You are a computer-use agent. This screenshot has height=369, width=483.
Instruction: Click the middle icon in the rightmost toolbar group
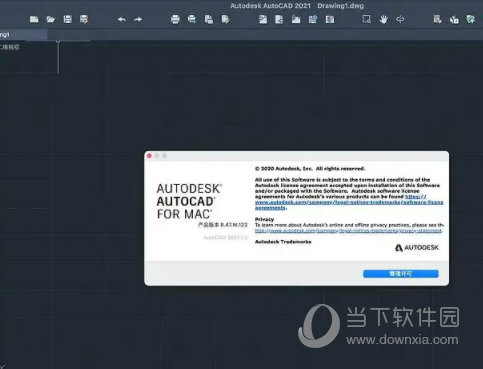coord(454,20)
